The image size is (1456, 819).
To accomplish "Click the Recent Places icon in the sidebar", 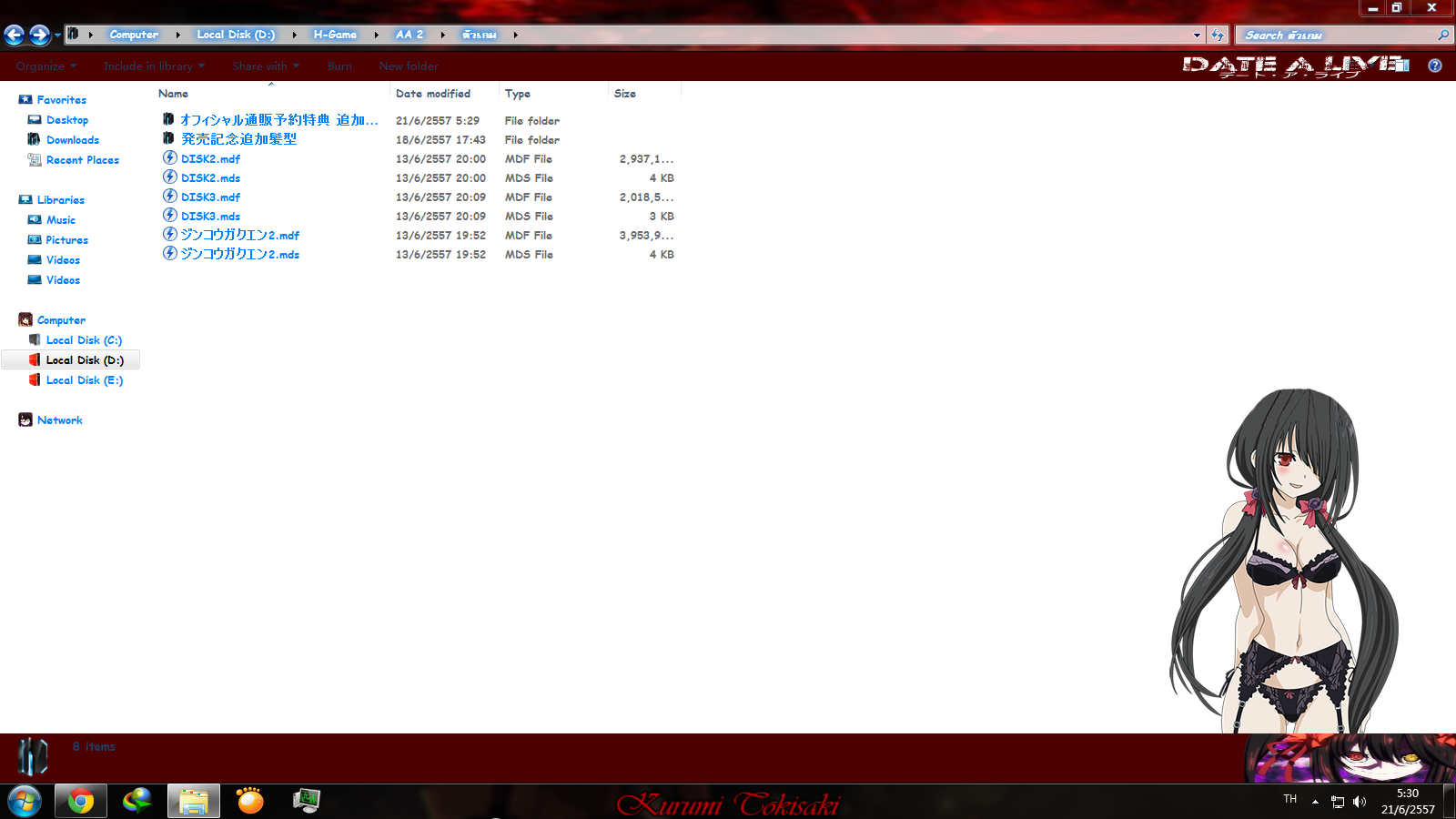I will [x=35, y=159].
